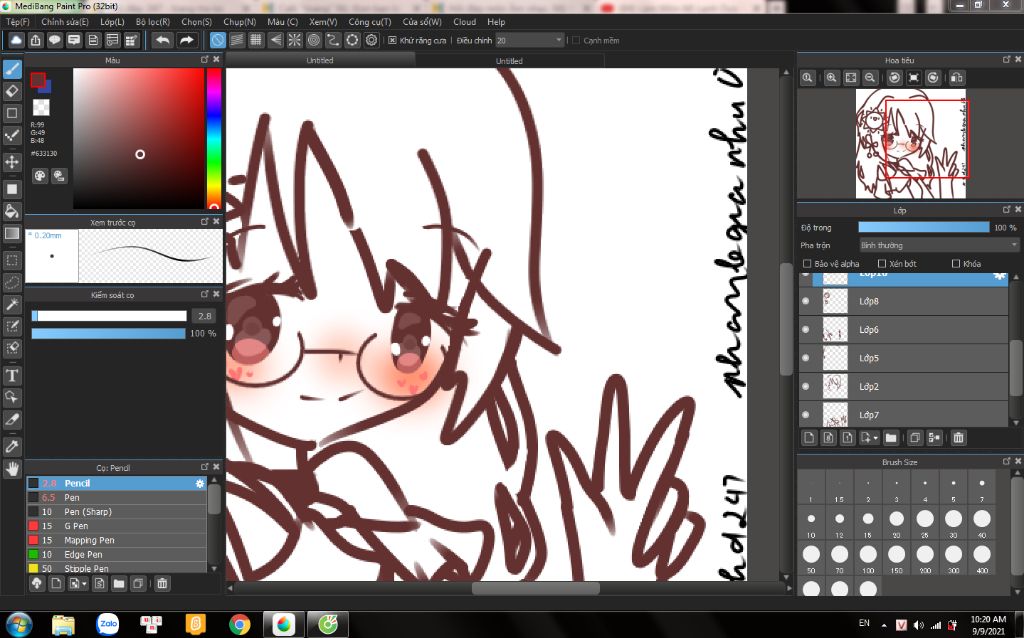Enable Khóa layer lock checkbox
This screenshot has height=638, width=1024.
pyautogui.click(x=956, y=264)
